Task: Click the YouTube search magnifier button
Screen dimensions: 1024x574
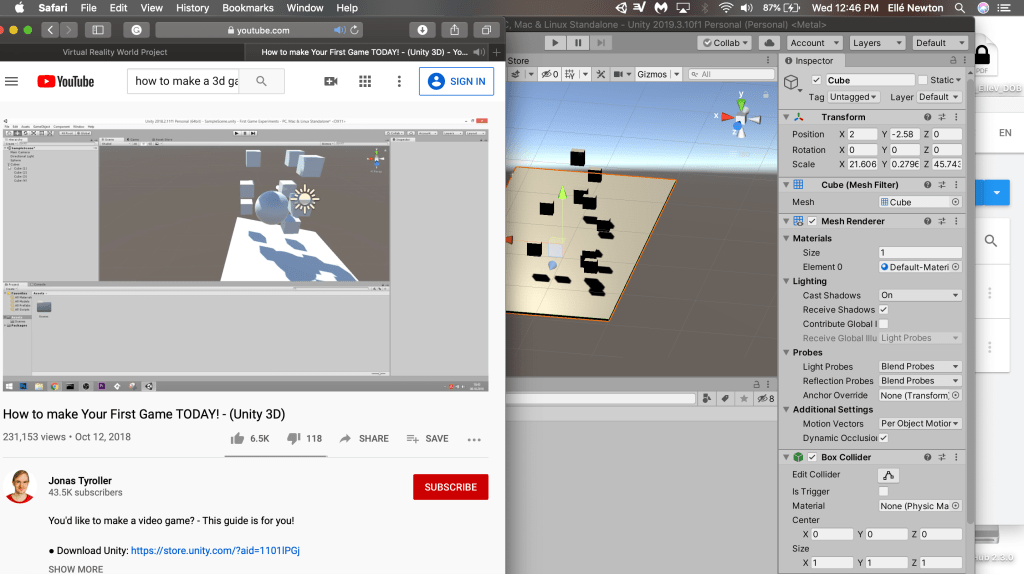Action: click(262, 82)
